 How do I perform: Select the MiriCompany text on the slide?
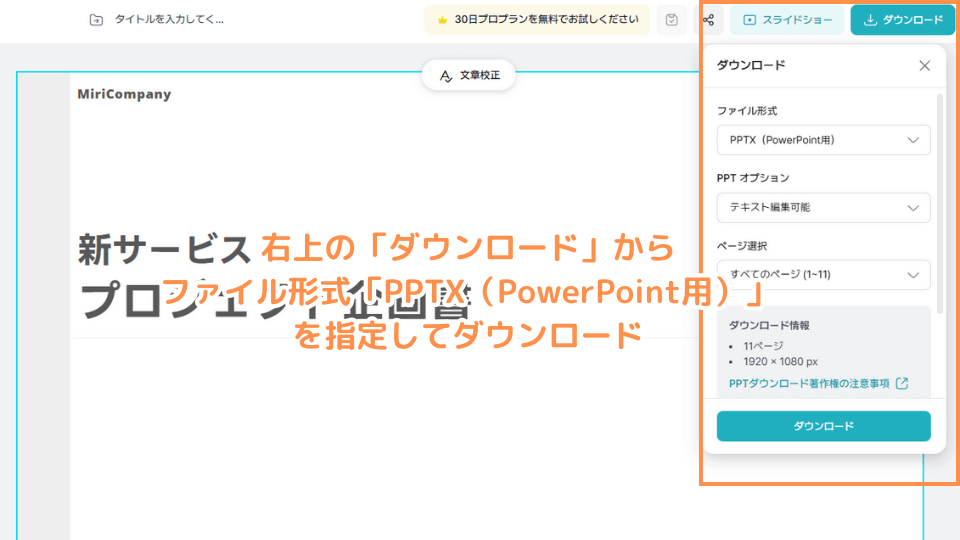(124, 94)
